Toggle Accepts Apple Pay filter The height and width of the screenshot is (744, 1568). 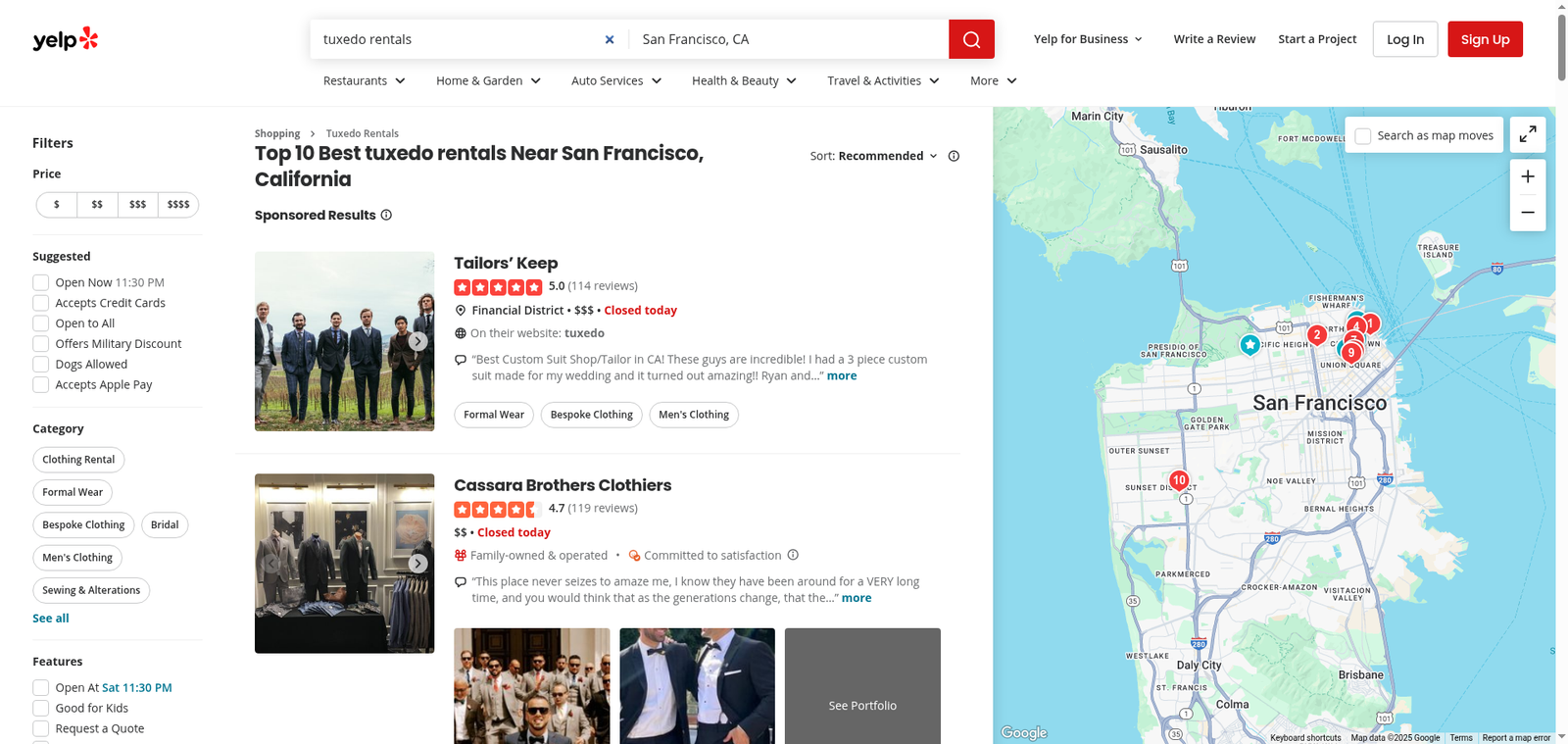(41, 385)
